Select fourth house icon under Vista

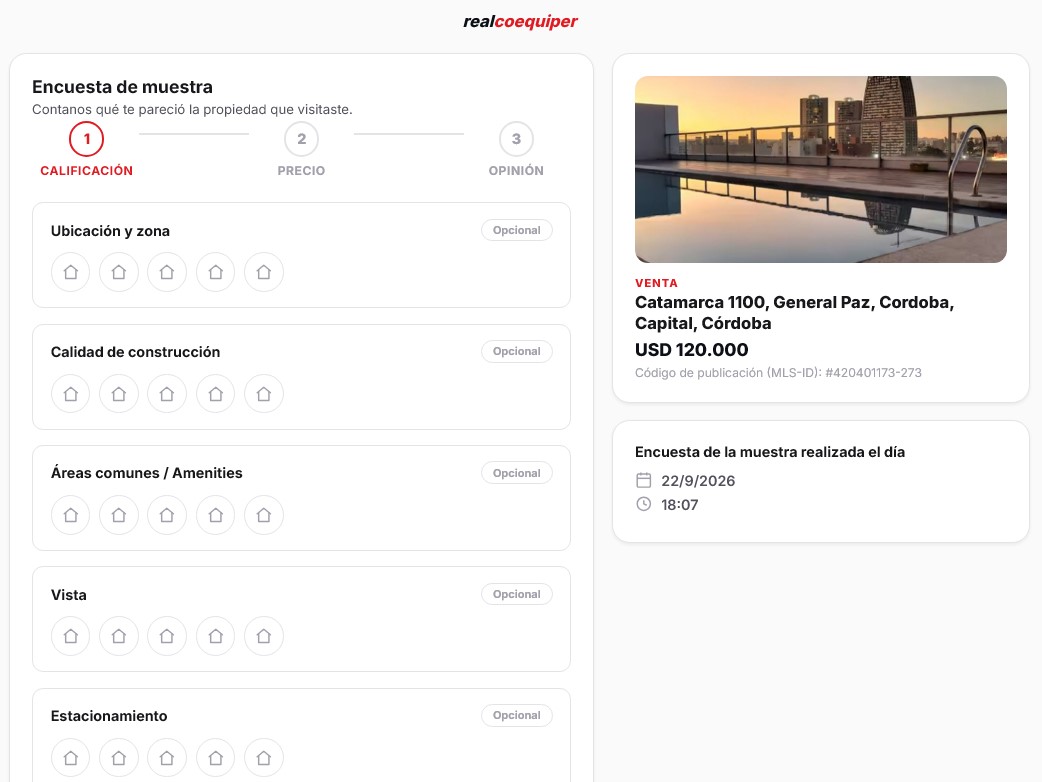pyautogui.click(x=215, y=636)
